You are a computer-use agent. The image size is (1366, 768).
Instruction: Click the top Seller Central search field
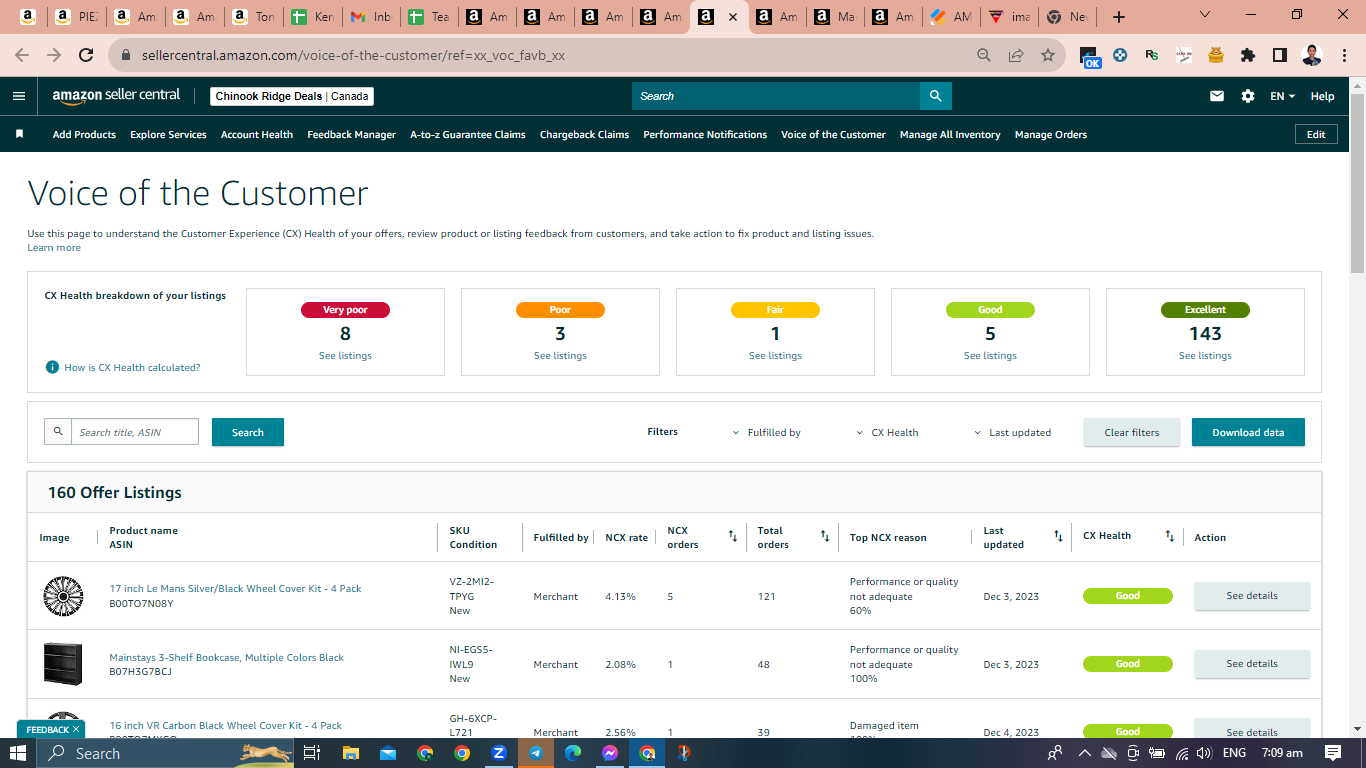pos(776,96)
